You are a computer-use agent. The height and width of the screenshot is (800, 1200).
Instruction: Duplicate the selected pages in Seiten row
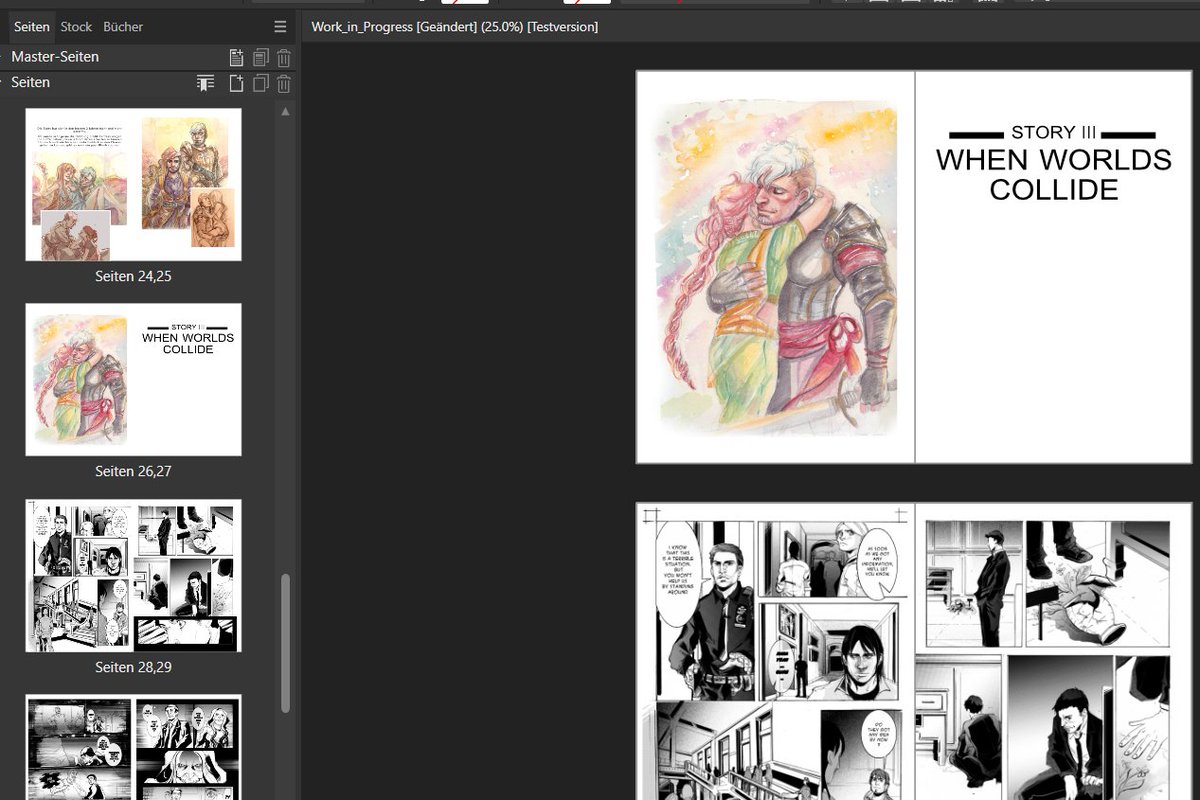tap(260, 84)
